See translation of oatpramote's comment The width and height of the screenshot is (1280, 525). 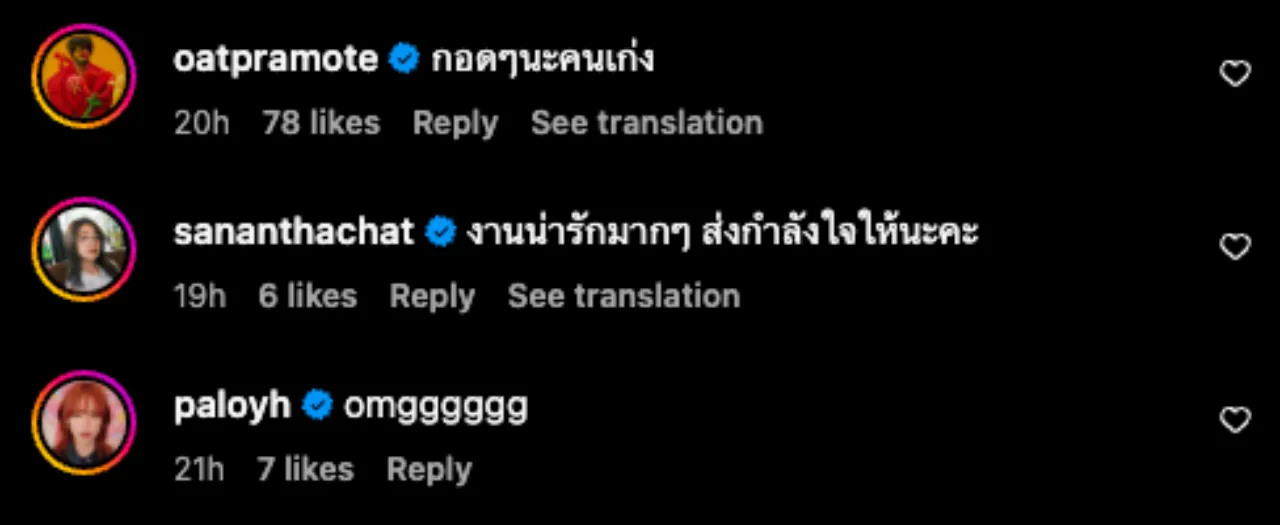click(646, 123)
